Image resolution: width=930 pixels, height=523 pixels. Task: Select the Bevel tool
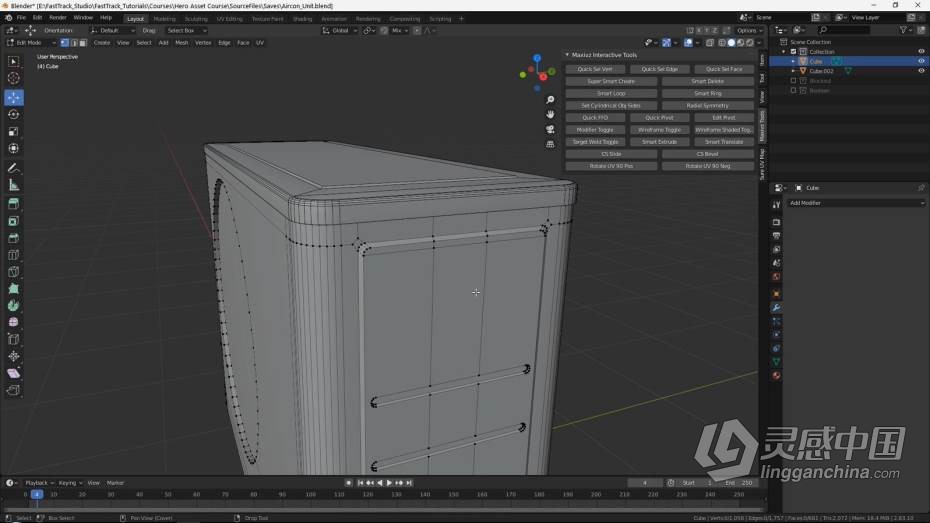pyautogui.click(x=14, y=238)
